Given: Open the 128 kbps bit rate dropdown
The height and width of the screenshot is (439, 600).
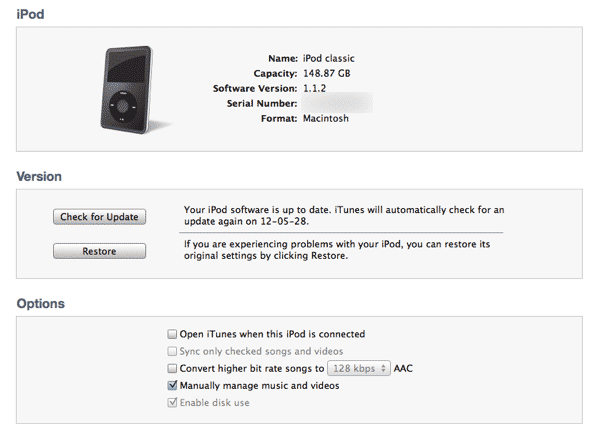Looking at the screenshot, I should click(x=360, y=368).
